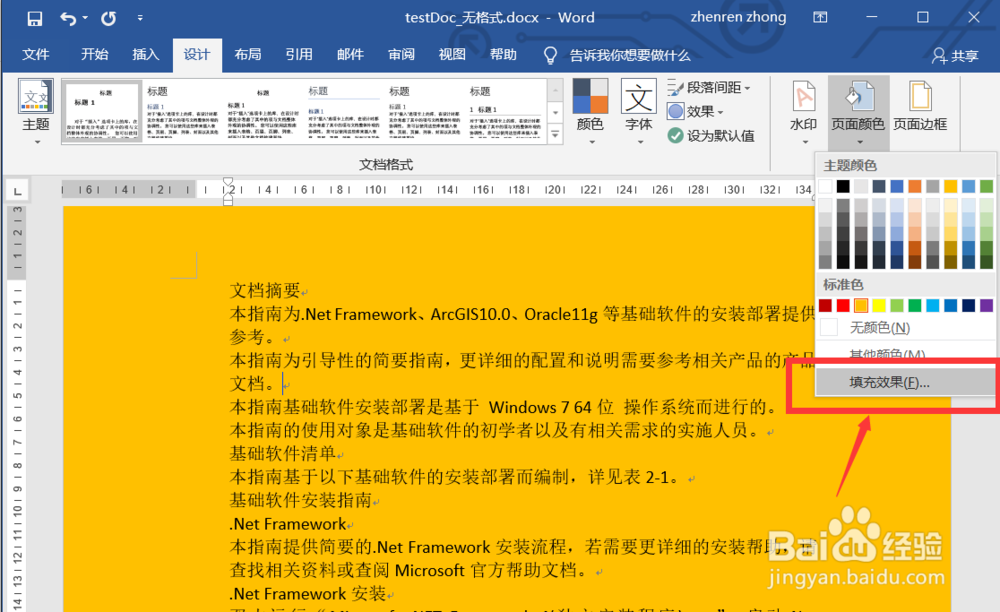Pick orange theme color swatch

coord(915,186)
